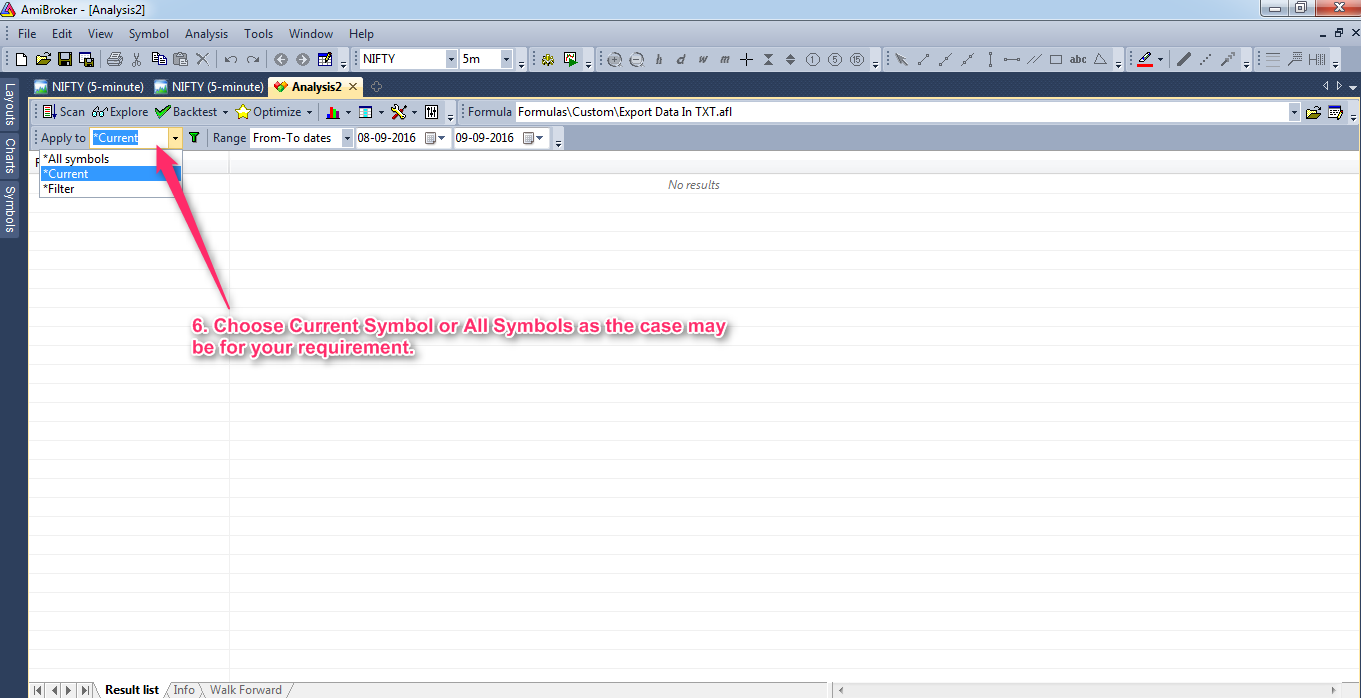Open the Window menu
This screenshot has width=1361, height=698.
[x=311, y=34]
